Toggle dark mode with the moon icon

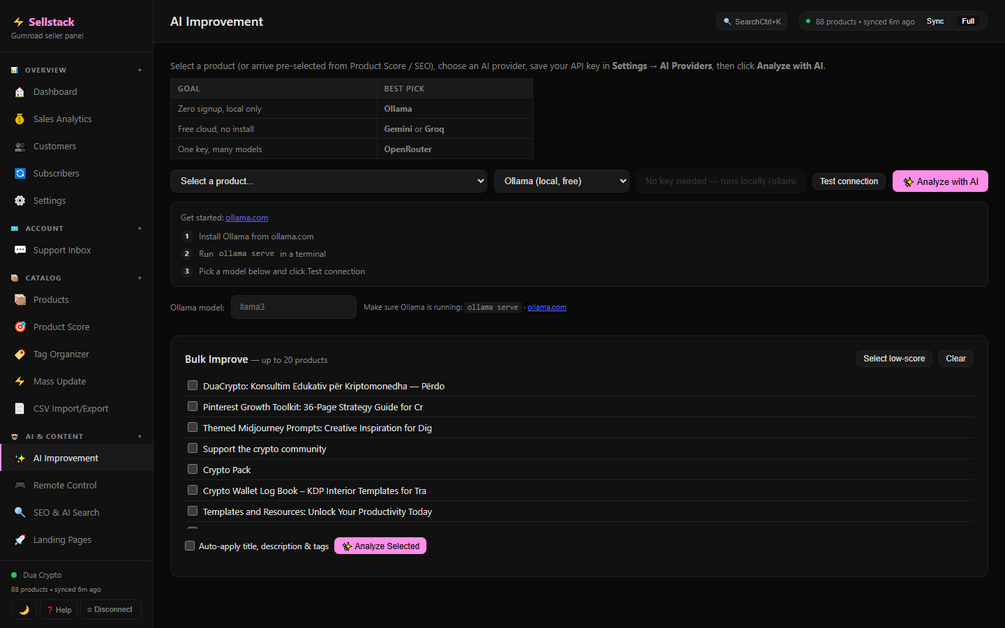24,609
